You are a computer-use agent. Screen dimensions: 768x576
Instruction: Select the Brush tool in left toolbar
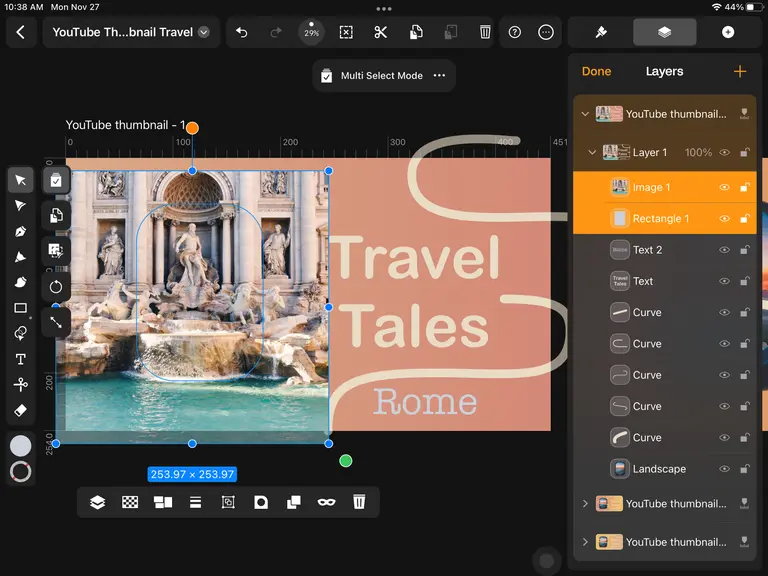21,282
